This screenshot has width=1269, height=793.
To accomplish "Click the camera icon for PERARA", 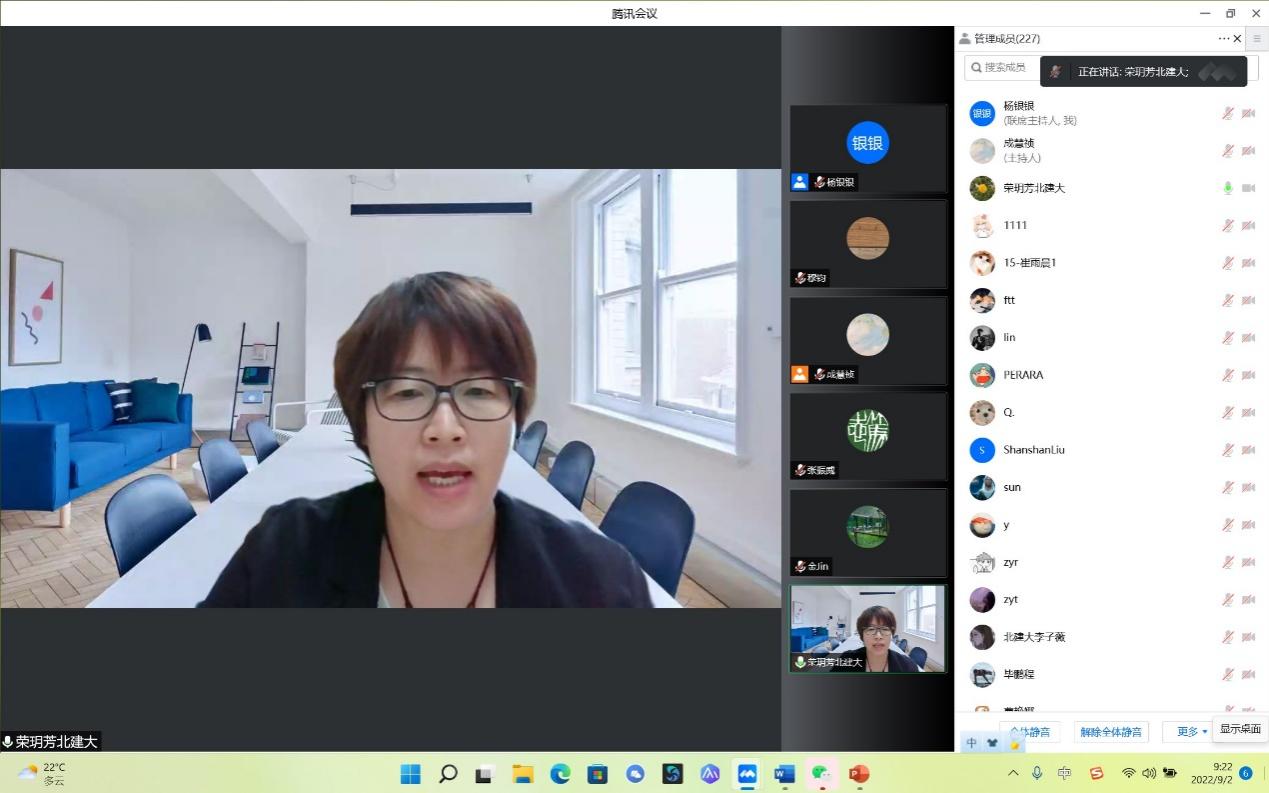I will [1248, 375].
